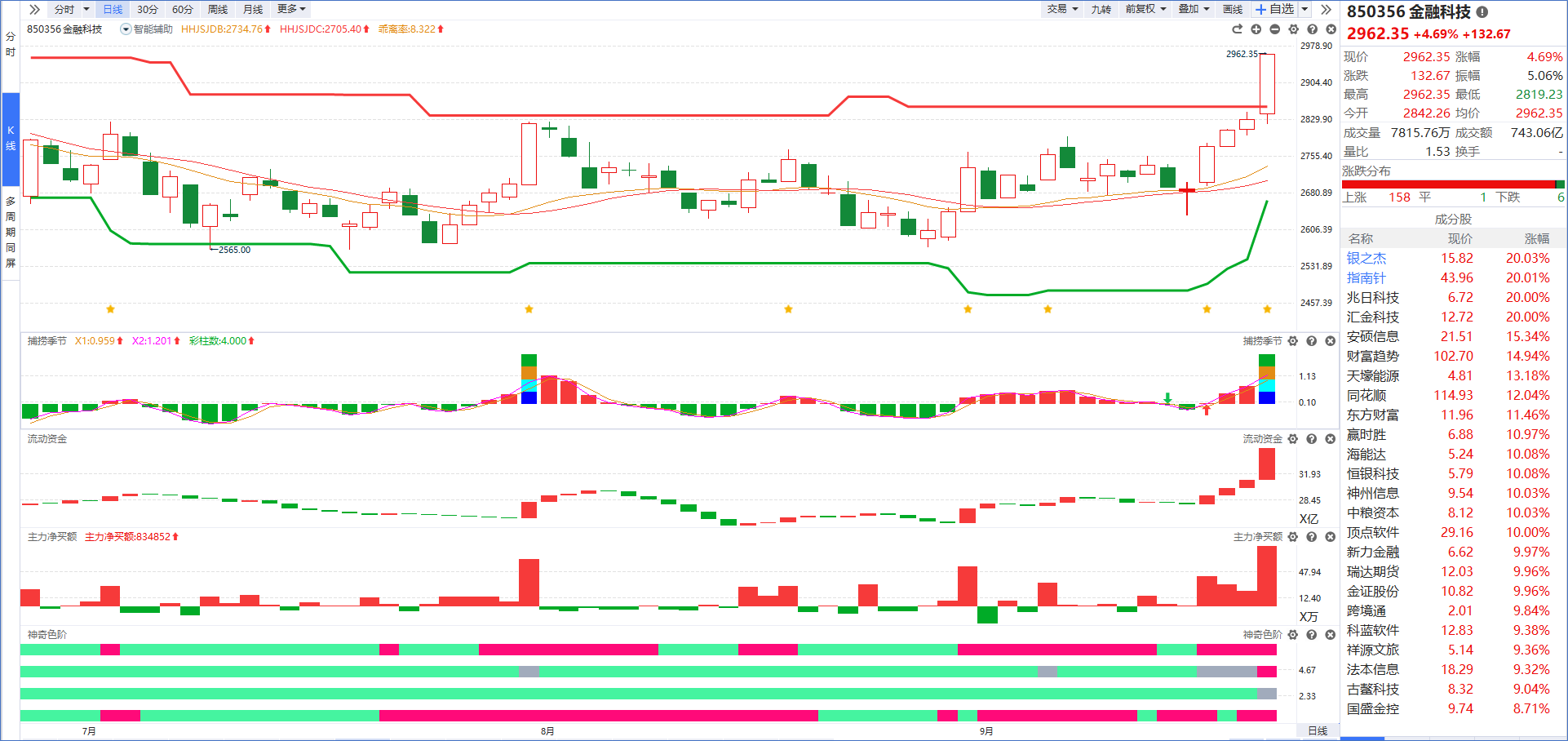The image size is (1568, 741).
Task: Close the 主力净买额 indicator panel
Action: coord(1331,537)
